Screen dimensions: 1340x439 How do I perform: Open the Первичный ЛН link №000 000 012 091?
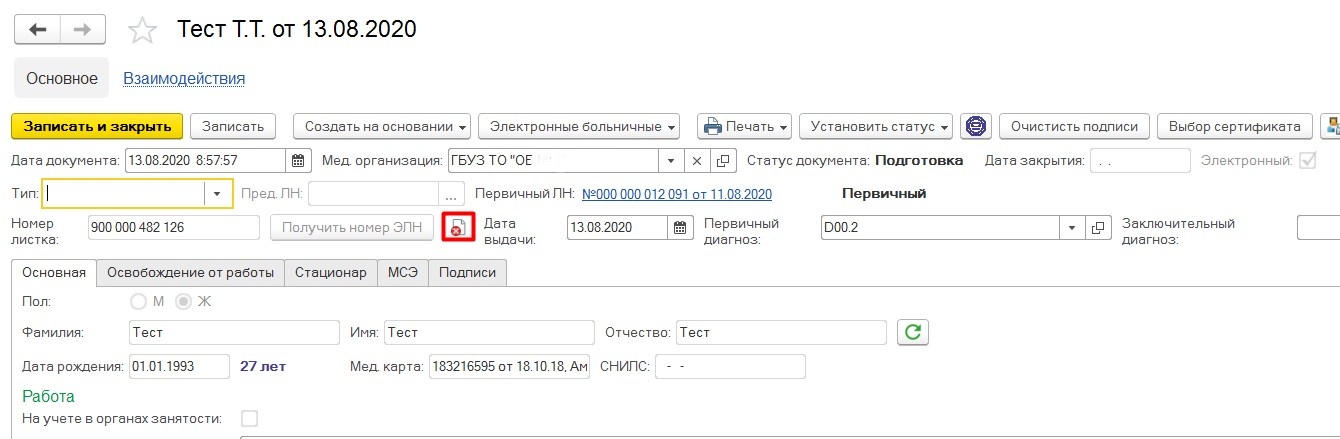[677, 194]
